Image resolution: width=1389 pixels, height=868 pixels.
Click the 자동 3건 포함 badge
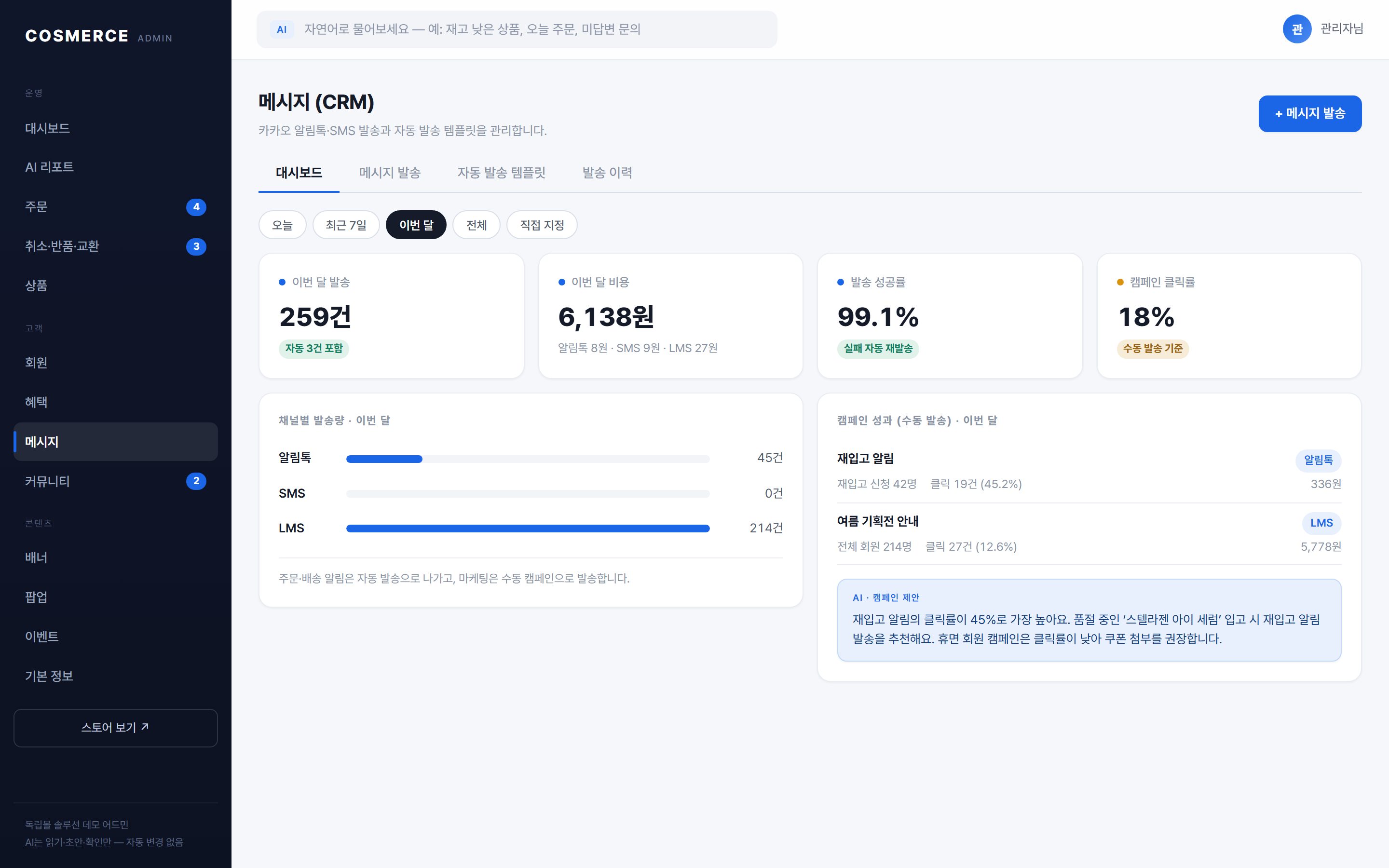tap(314, 349)
